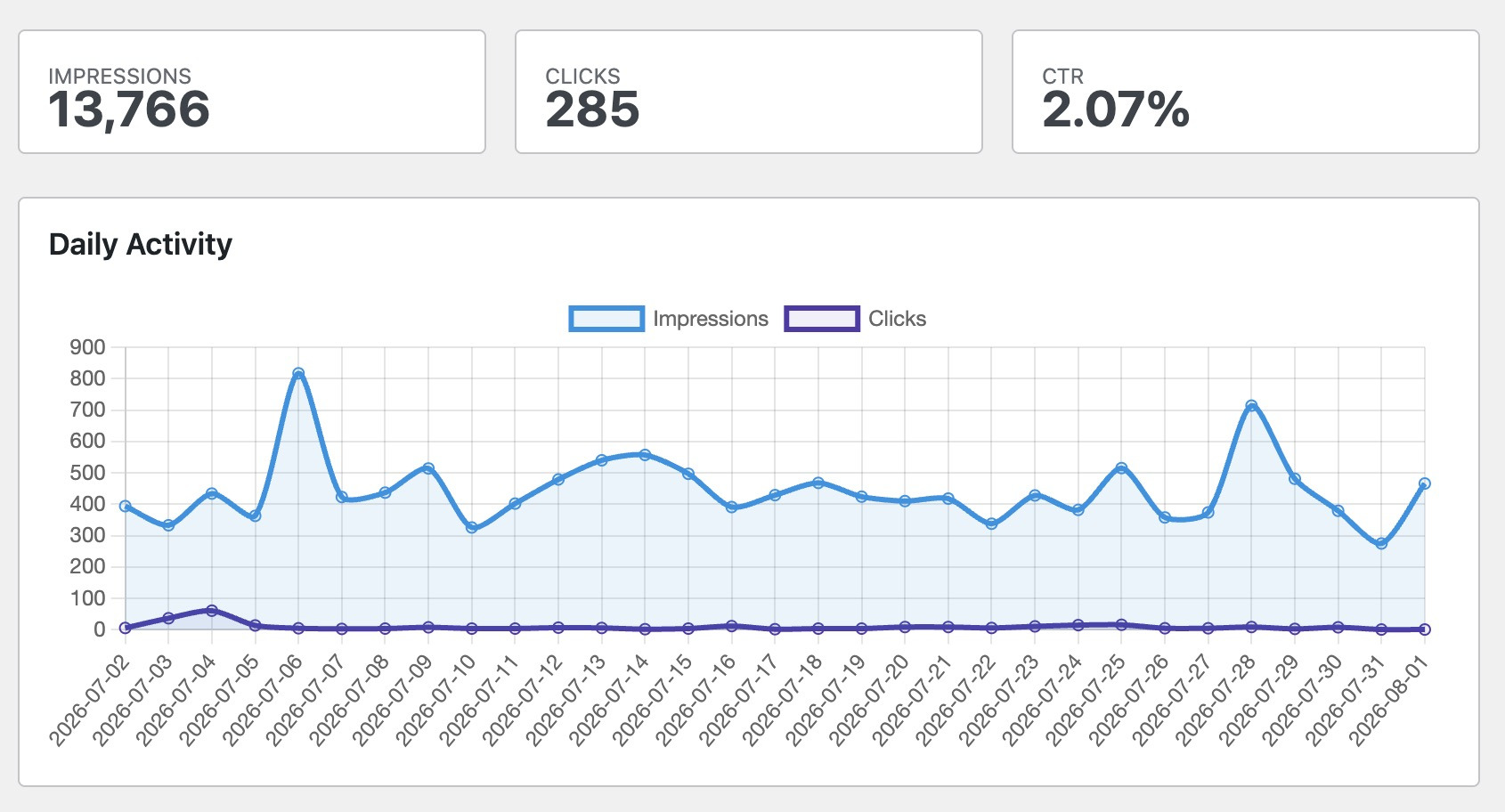Screen dimensions: 1505x812
Task: Click the 2026-07-10 impressions data point
Action: (472, 527)
